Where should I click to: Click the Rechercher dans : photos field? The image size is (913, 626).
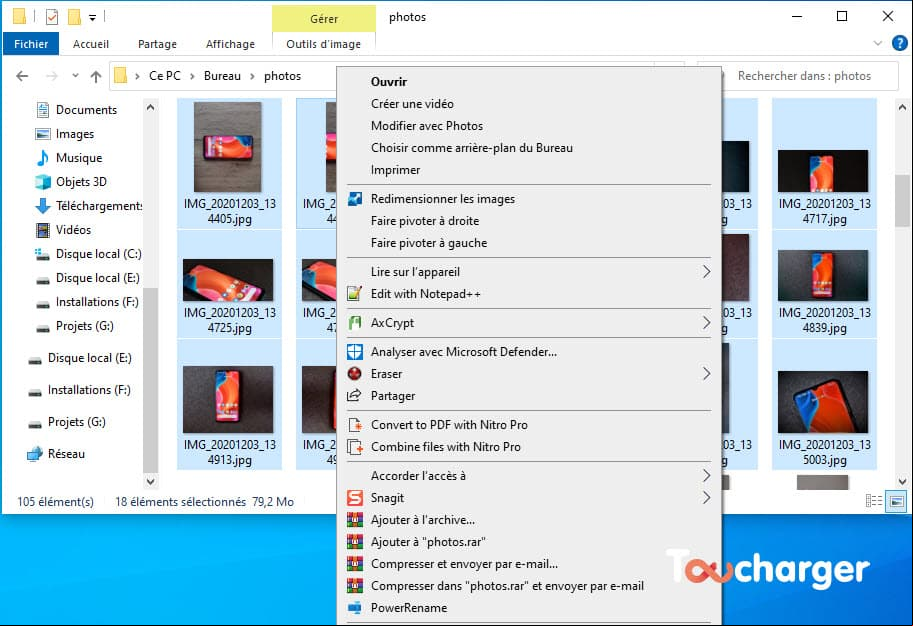(804, 76)
